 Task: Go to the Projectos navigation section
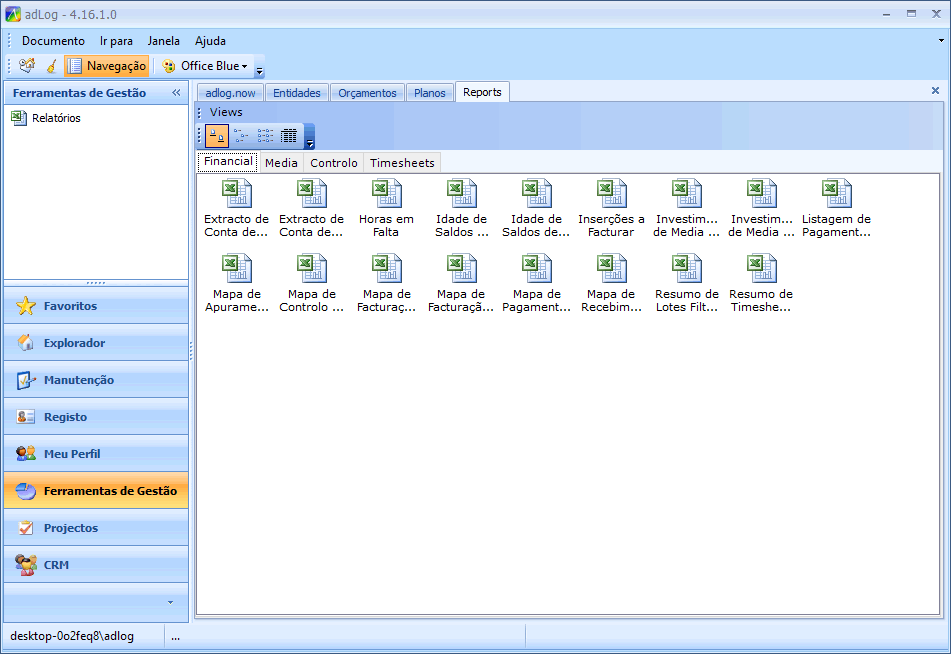click(x=70, y=528)
